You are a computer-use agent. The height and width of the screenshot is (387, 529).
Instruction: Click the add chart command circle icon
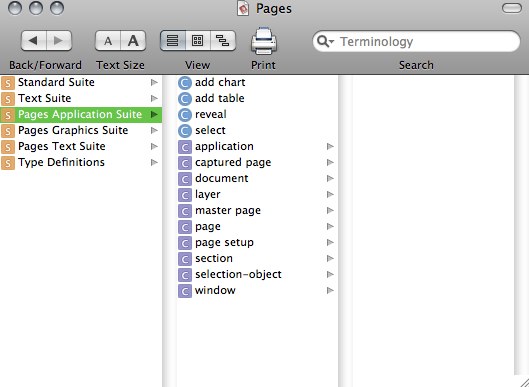point(185,83)
